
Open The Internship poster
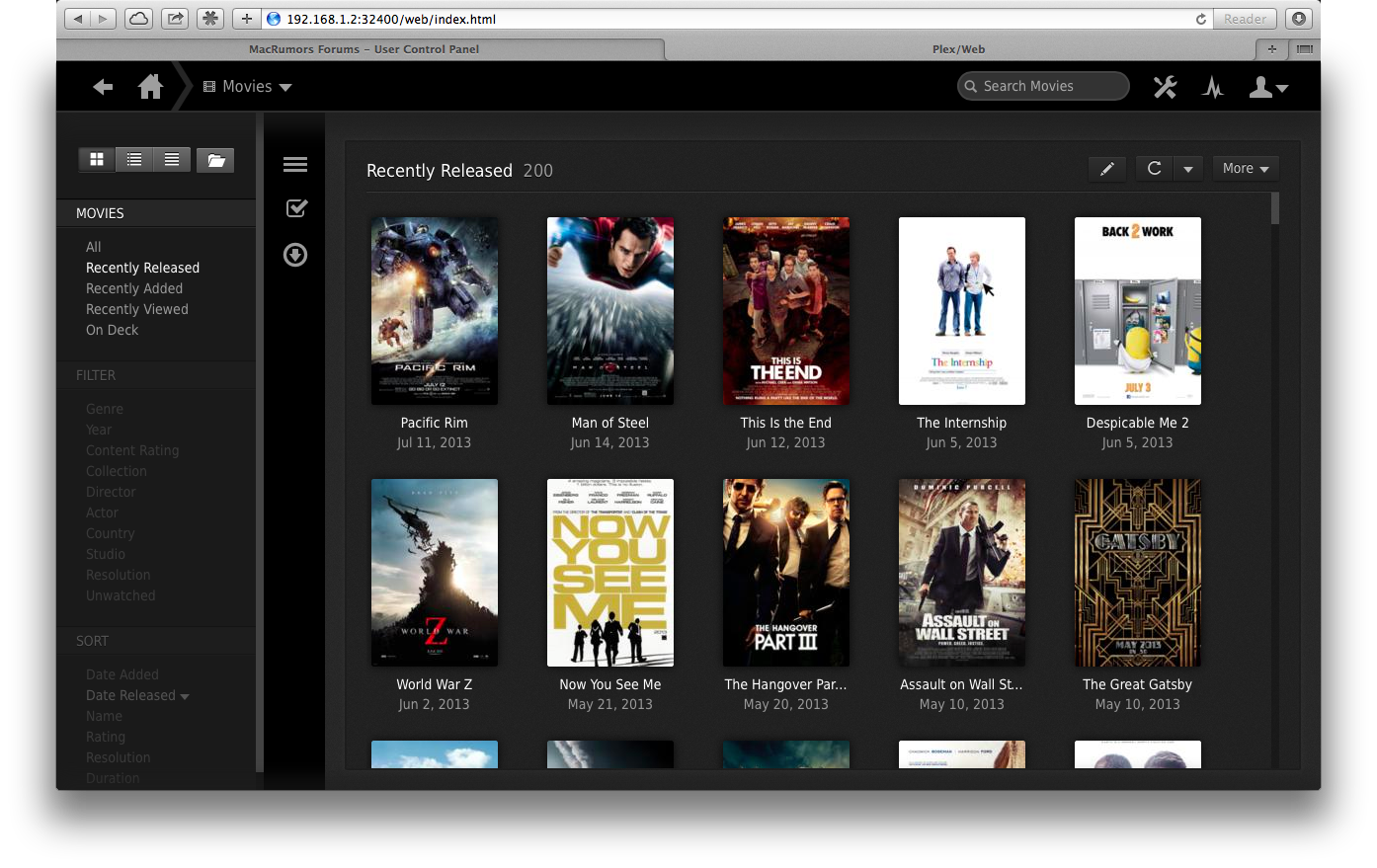(x=962, y=311)
